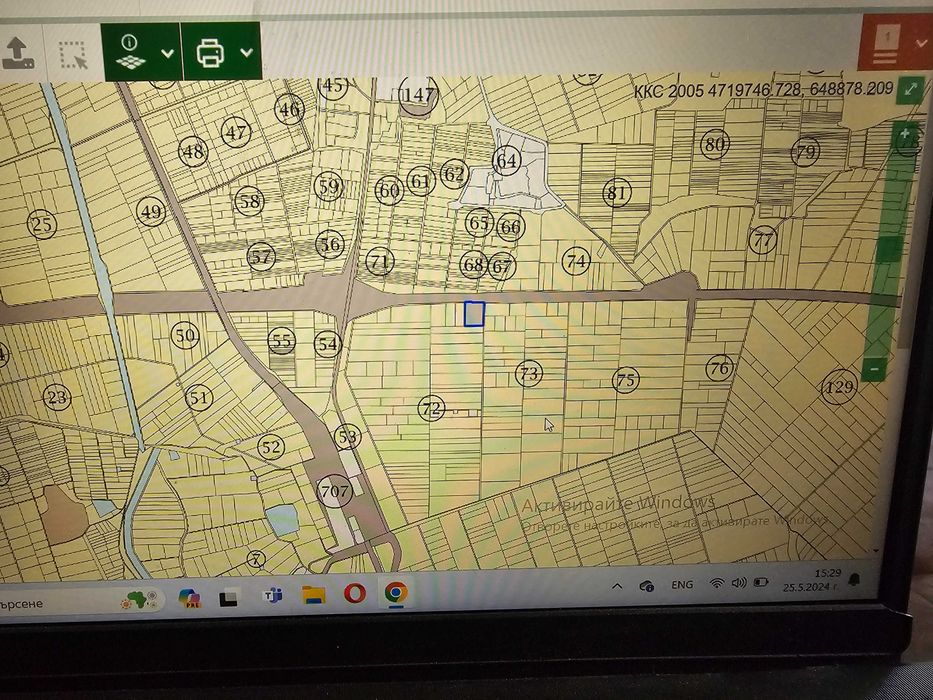
Task: Show hidden tray icons with the chevron
Action: 617,586
